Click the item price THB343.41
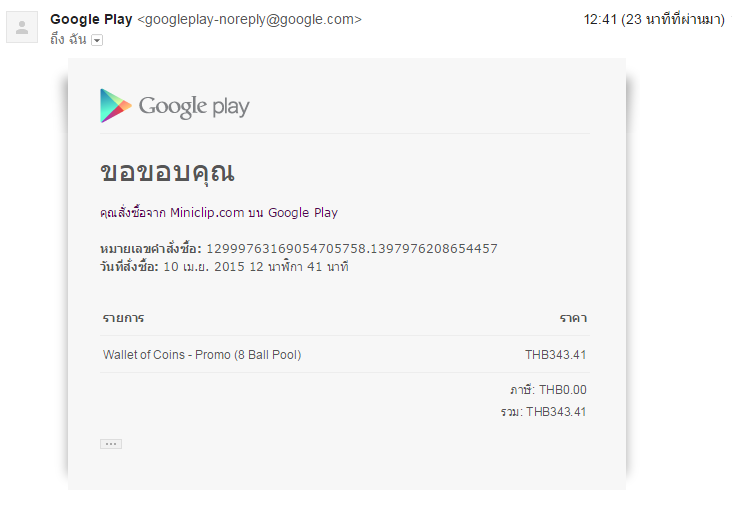Viewport: 732px width, 507px height. 556,354
